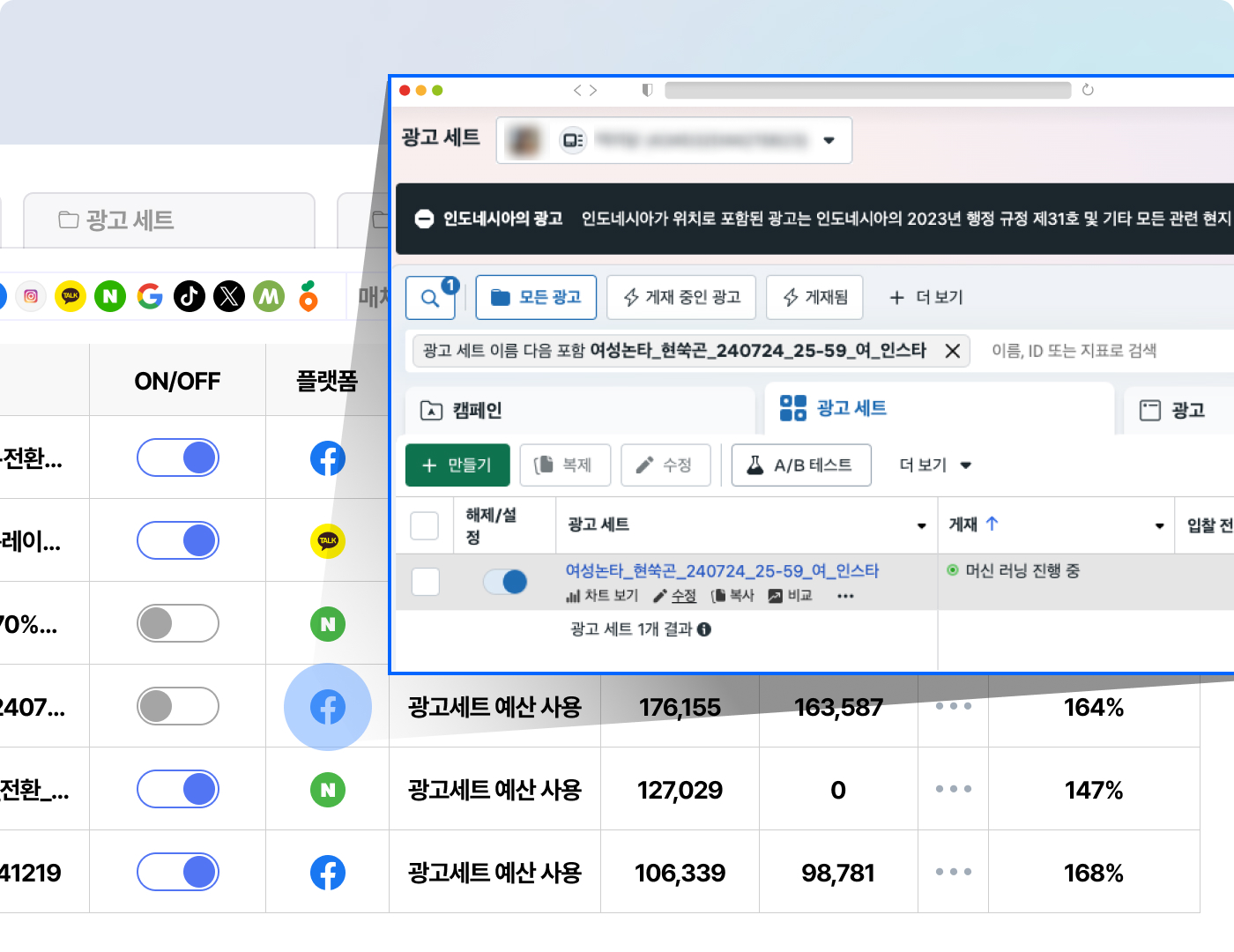Check the select-all checkbox in ad set header

(425, 525)
